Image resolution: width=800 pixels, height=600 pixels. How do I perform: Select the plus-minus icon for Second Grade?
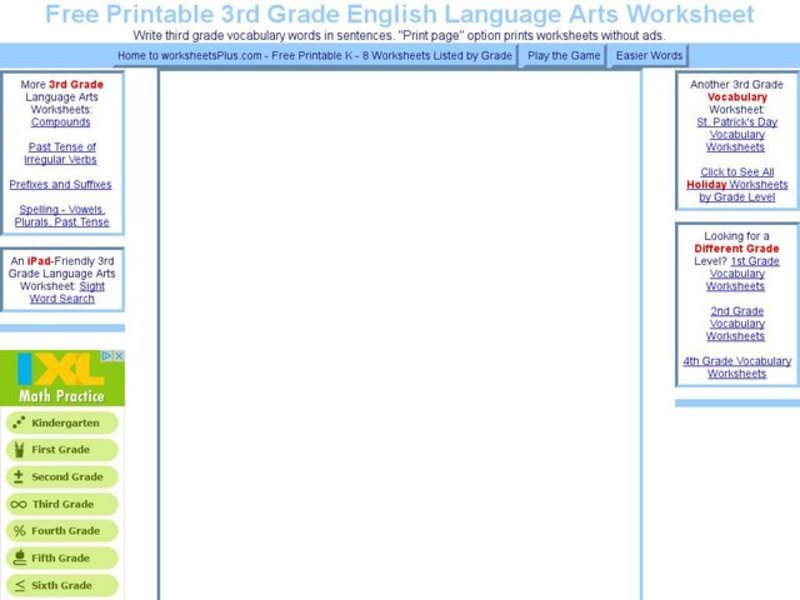point(19,477)
